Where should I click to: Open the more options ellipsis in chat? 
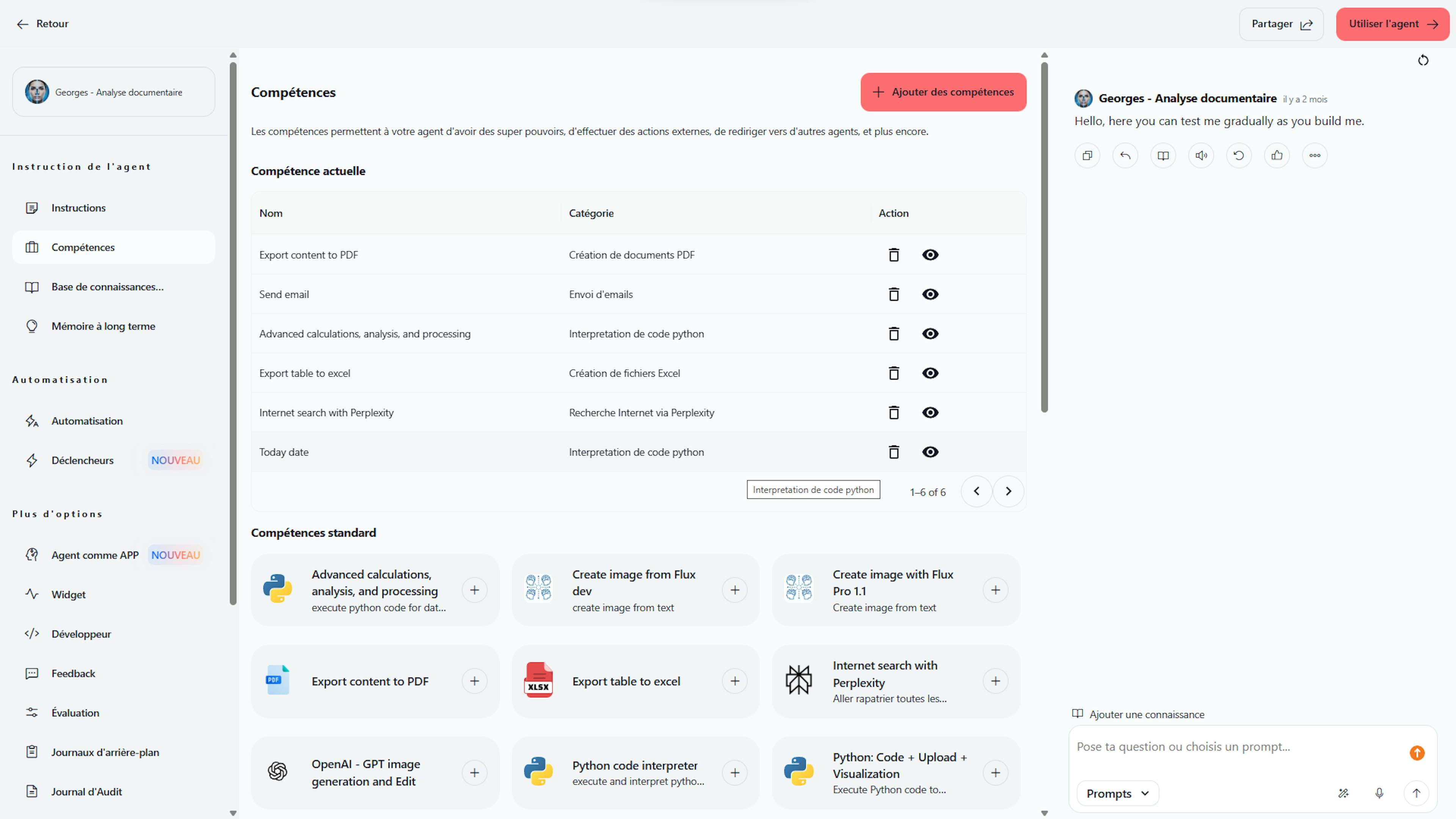point(1315,155)
